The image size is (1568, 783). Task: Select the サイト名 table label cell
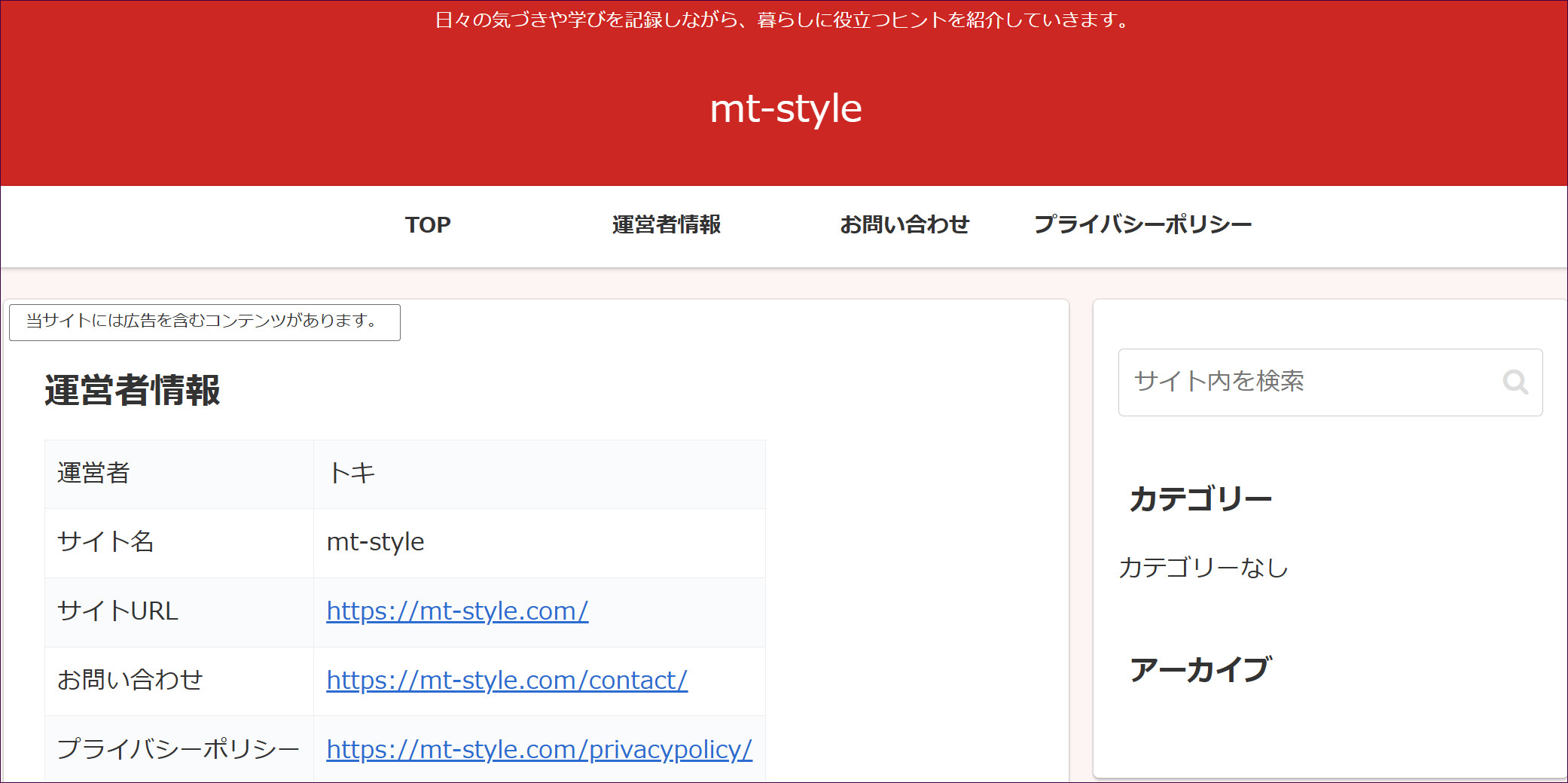click(x=179, y=543)
